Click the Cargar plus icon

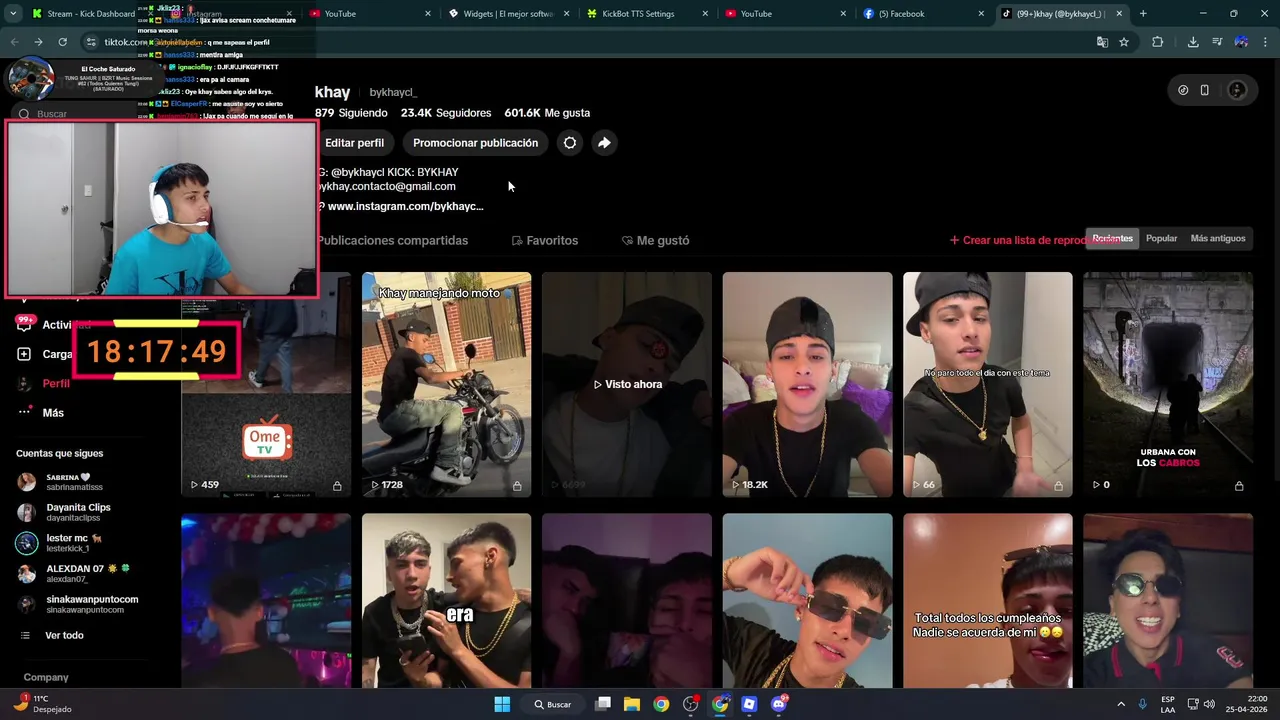click(24, 354)
